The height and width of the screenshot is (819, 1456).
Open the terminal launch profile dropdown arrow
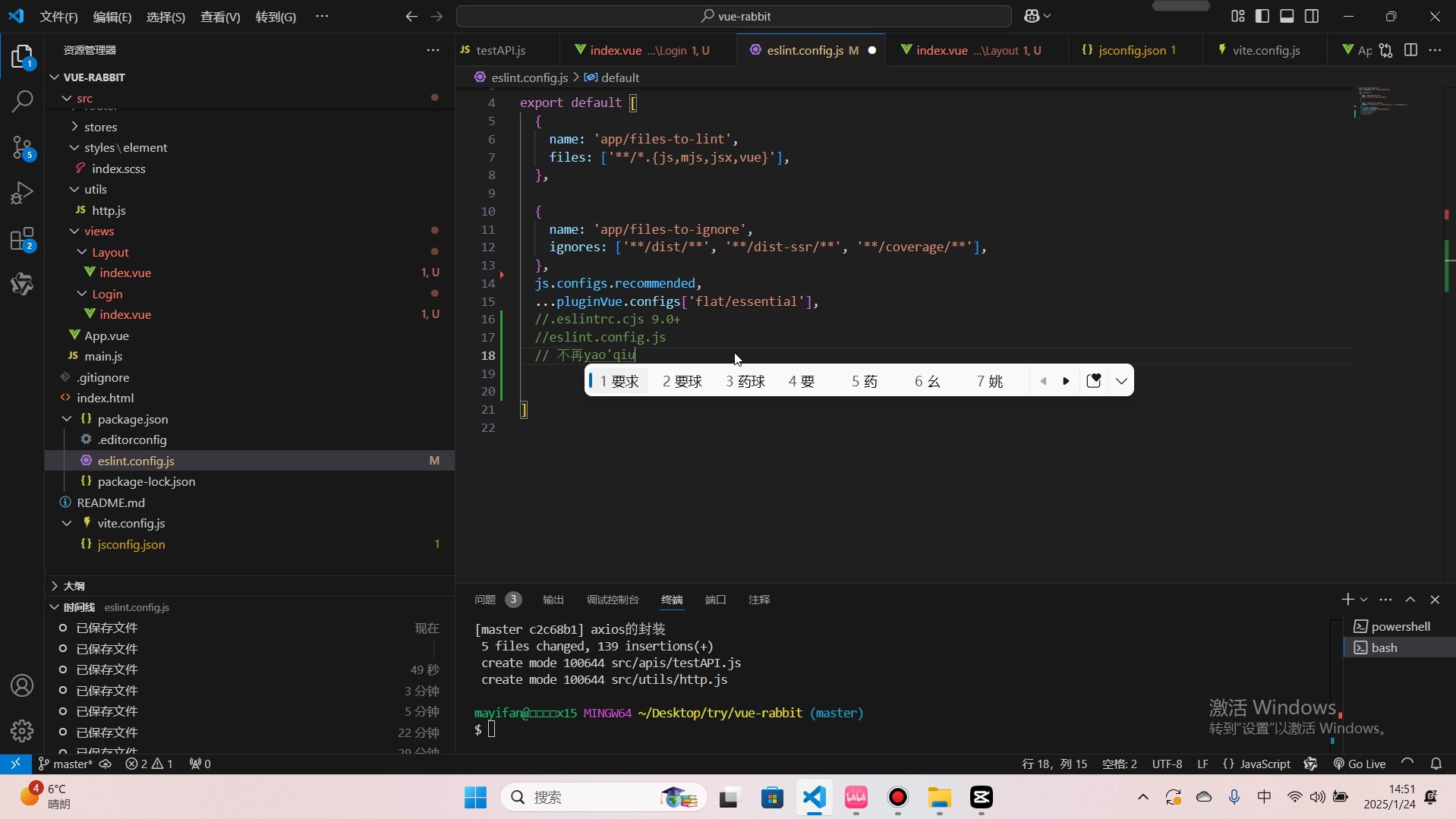[1363, 600]
